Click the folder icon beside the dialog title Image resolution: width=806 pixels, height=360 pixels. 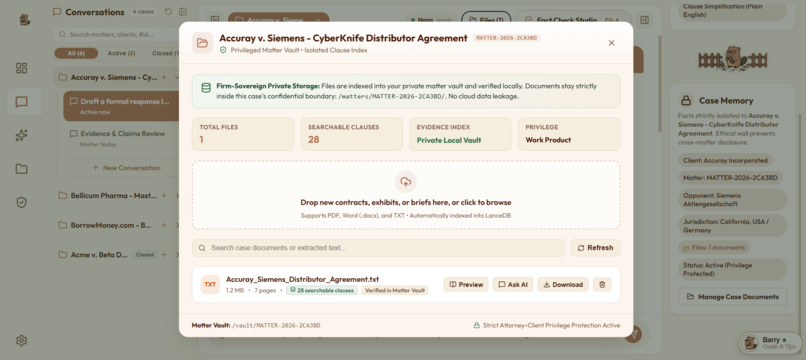203,43
